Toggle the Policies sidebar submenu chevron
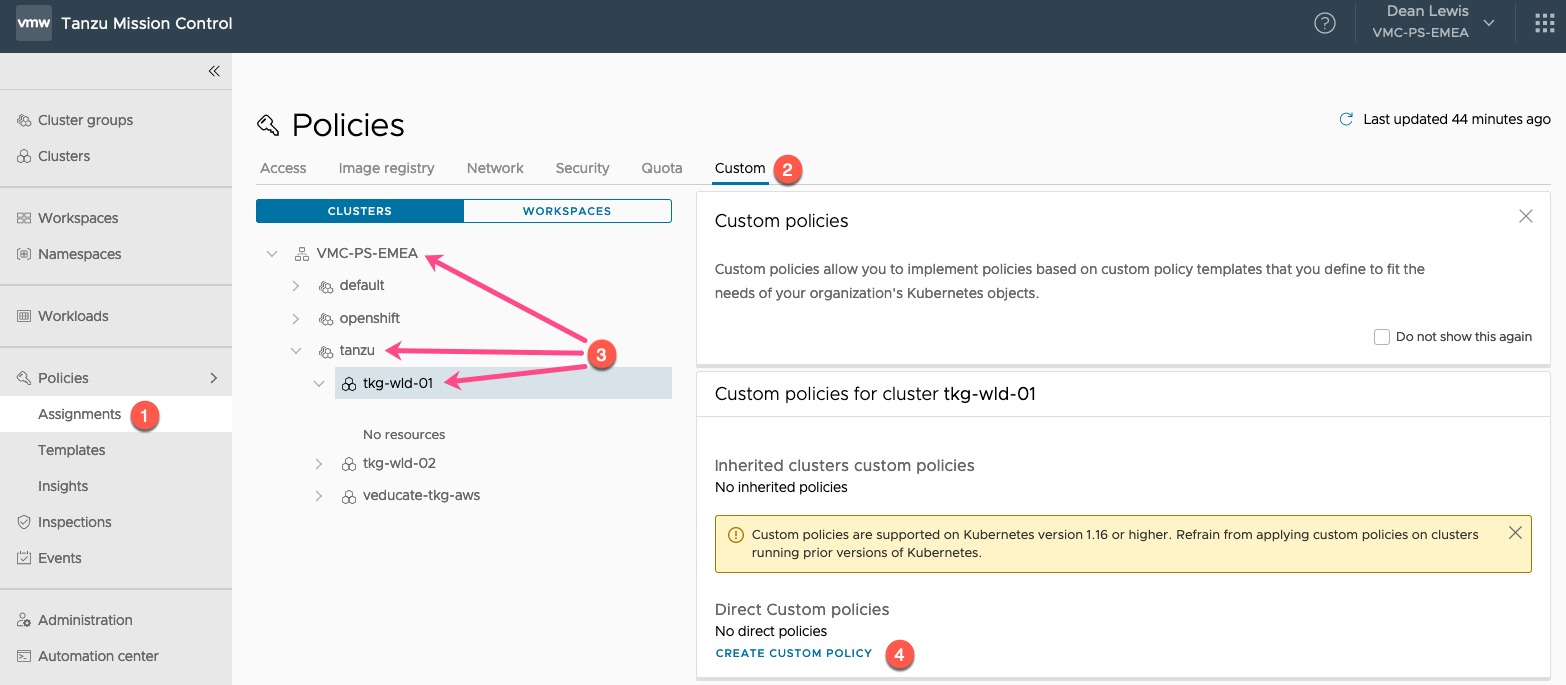 213,378
